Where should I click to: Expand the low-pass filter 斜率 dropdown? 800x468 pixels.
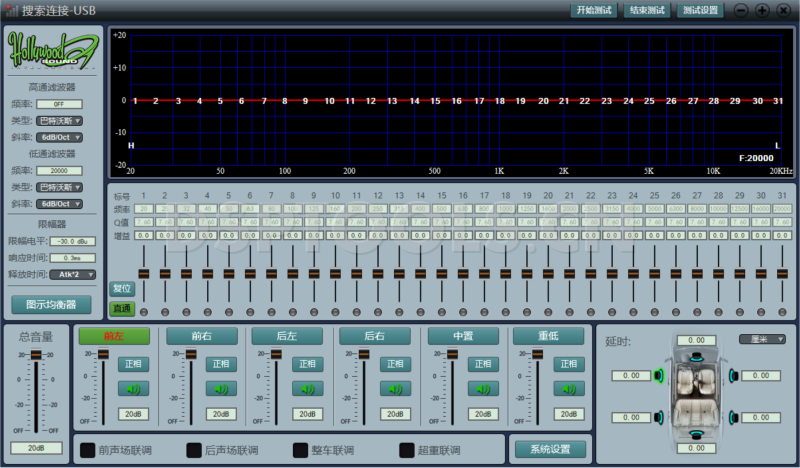click(60, 204)
